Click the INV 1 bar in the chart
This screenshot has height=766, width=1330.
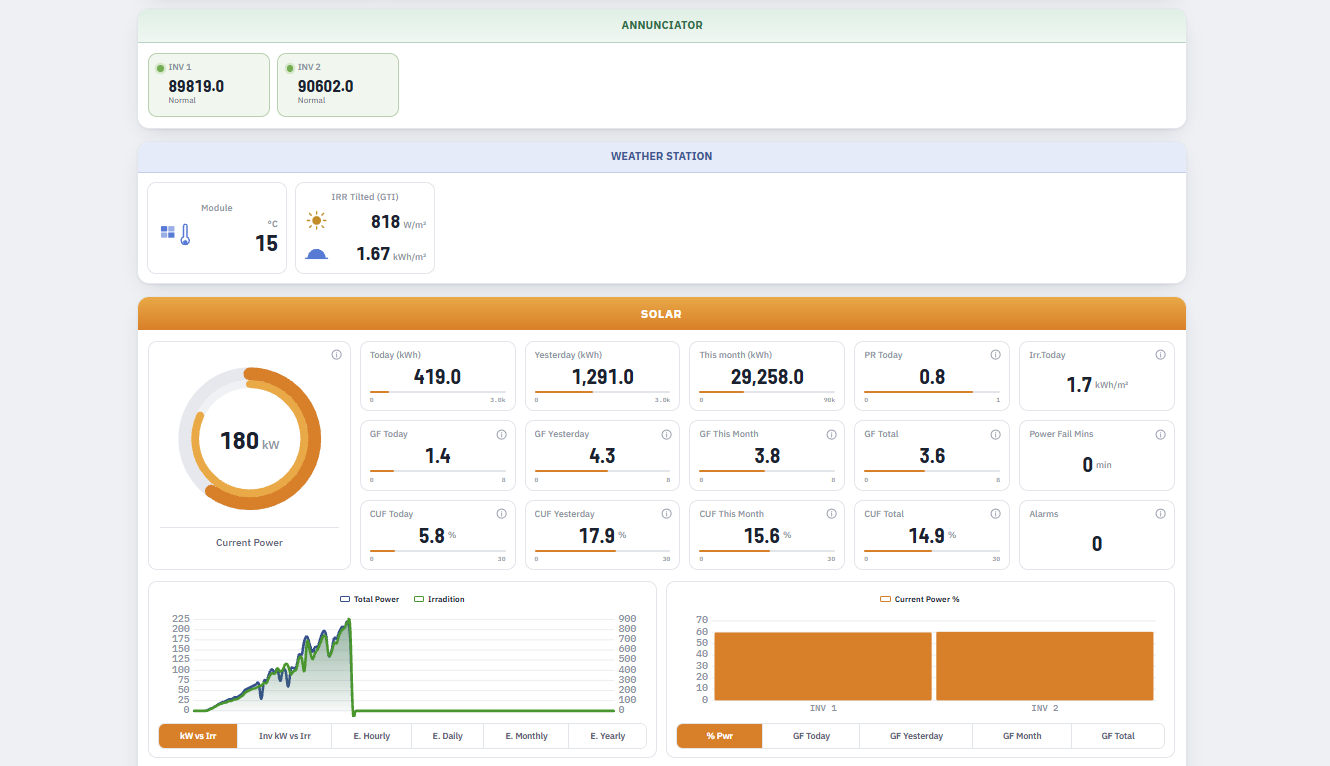[823, 666]
